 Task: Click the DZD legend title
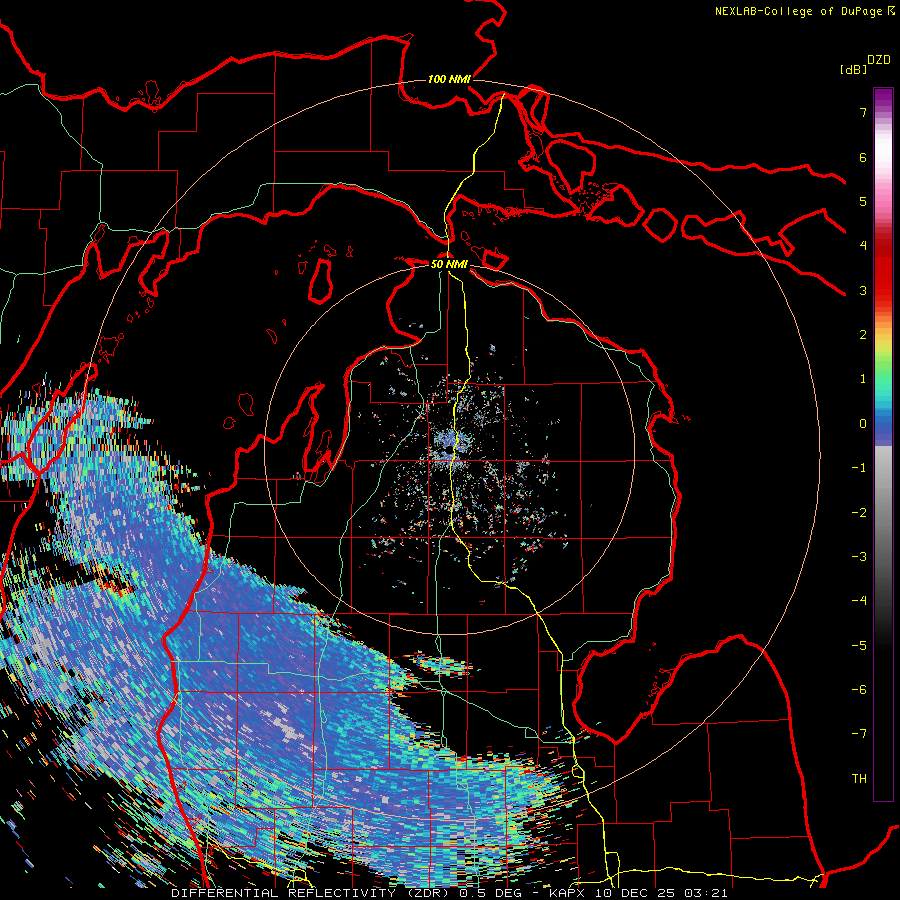tap(879, 60)
